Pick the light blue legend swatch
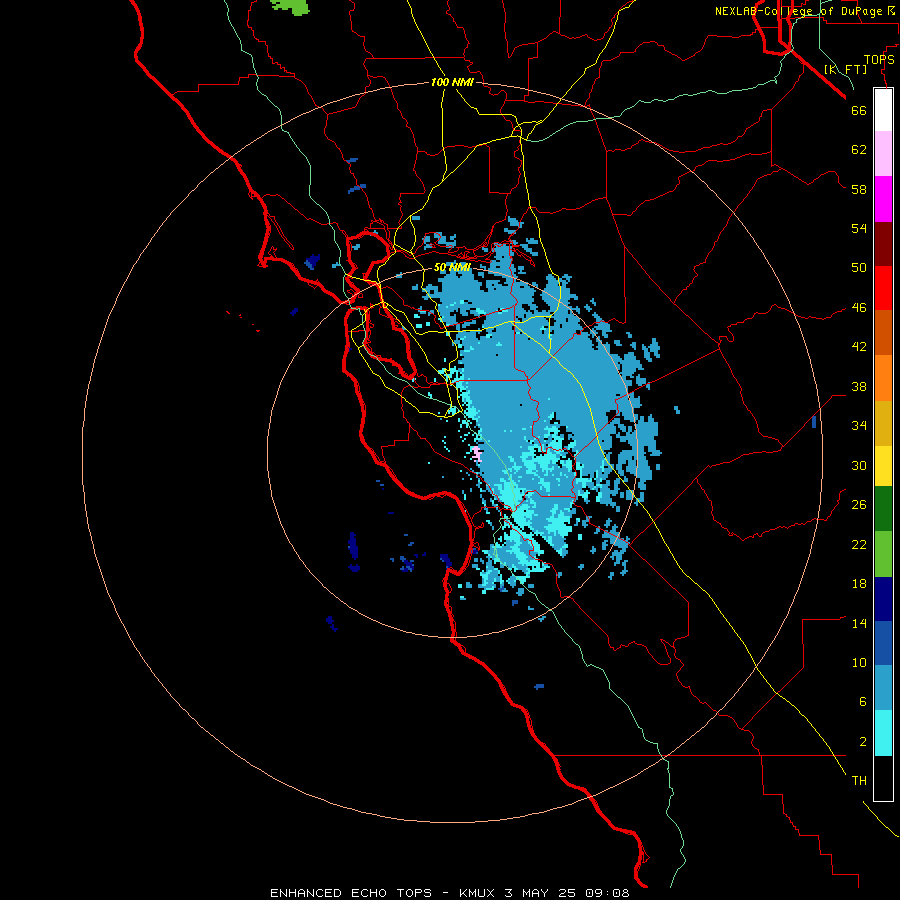 883,688
